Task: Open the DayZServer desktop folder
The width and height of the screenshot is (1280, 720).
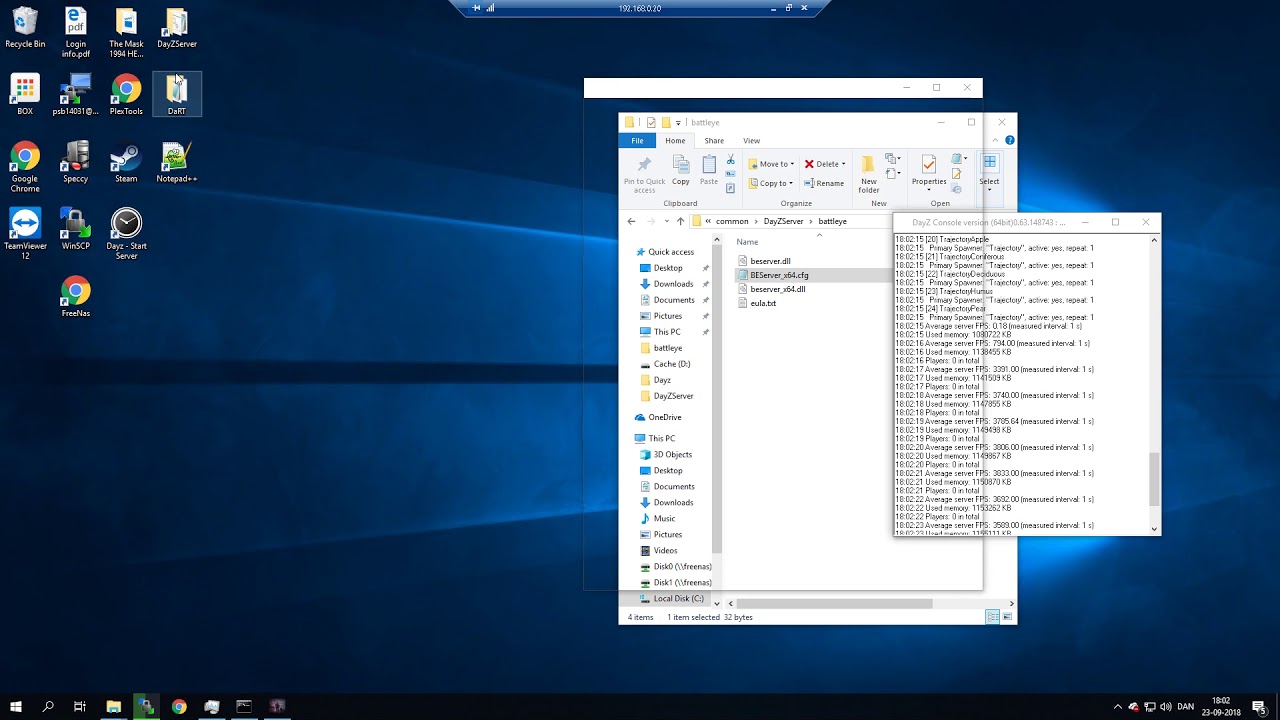Action: tap(177, 28)
